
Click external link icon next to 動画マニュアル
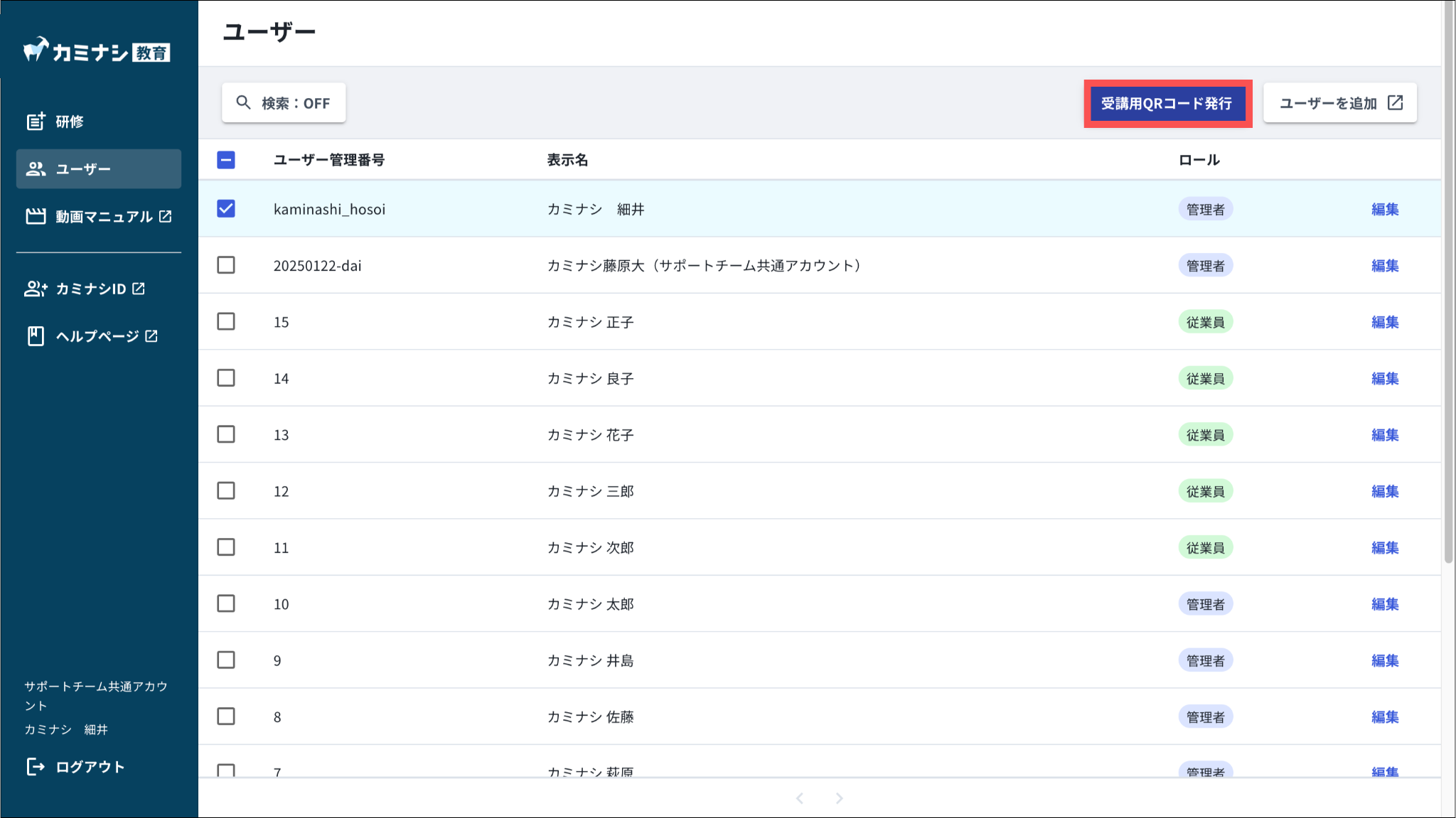[166, 216]
